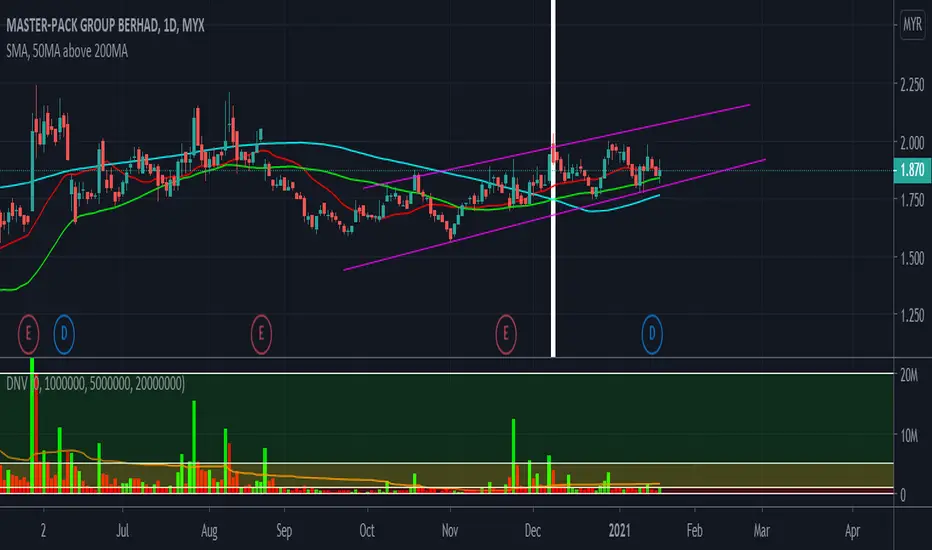Click the Oct label on time axis
The height and width of the screenshot is (550, 932).
367,530
